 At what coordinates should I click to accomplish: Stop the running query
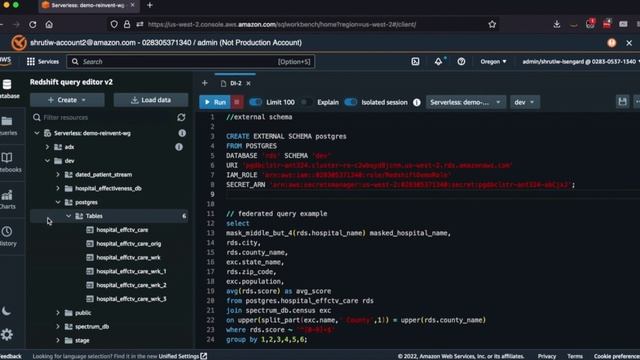[237, 102]
